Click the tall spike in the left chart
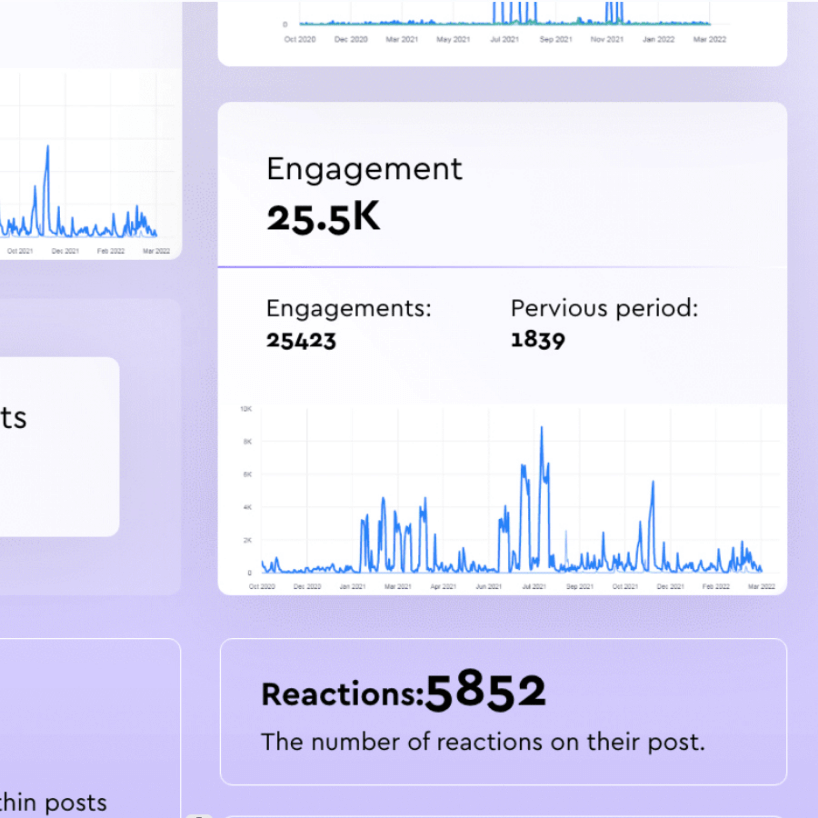The width and height of the screenshot is (818, 818). (47, 150)
